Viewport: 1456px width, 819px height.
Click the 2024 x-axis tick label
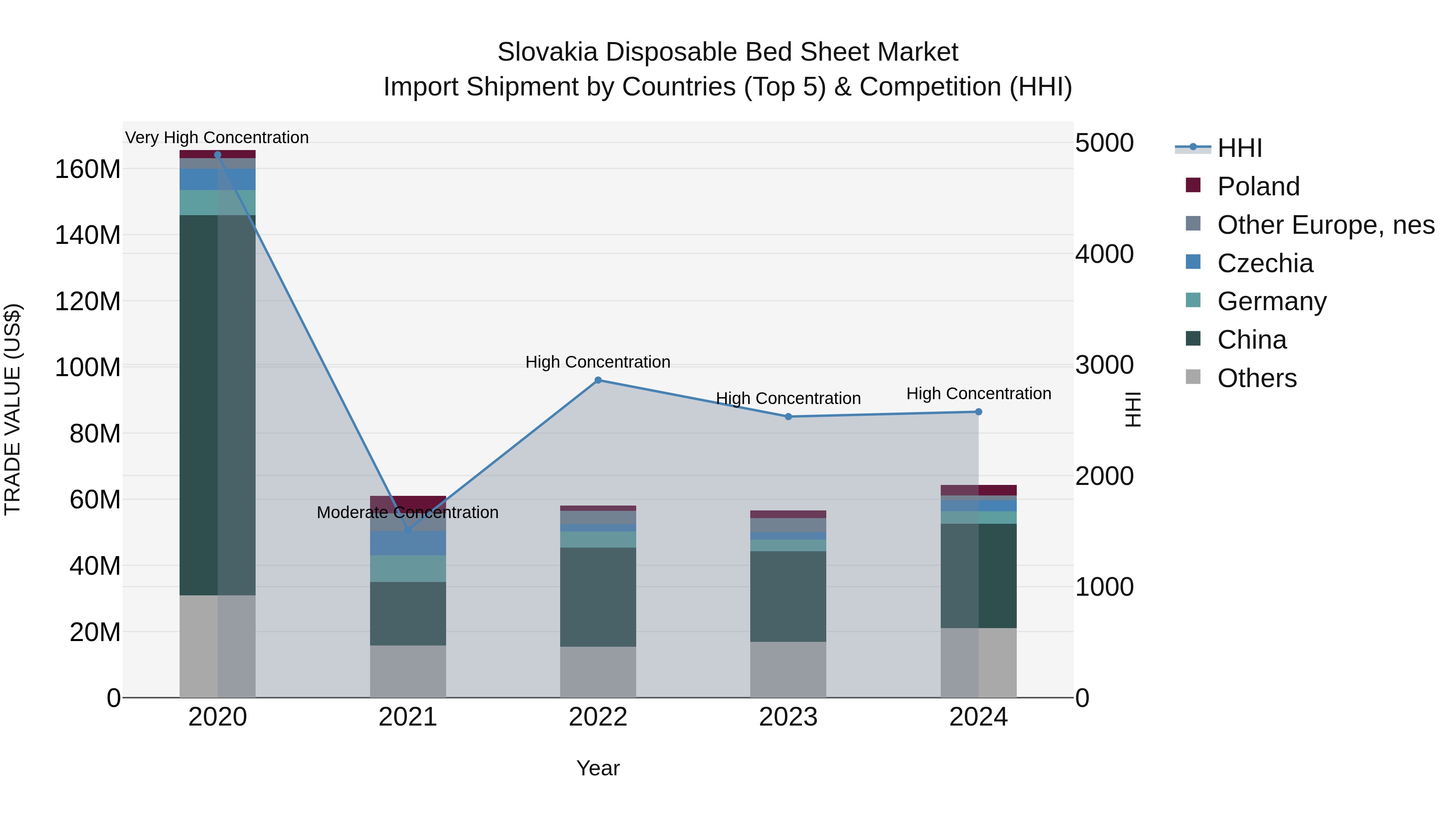tap(979, 717)
